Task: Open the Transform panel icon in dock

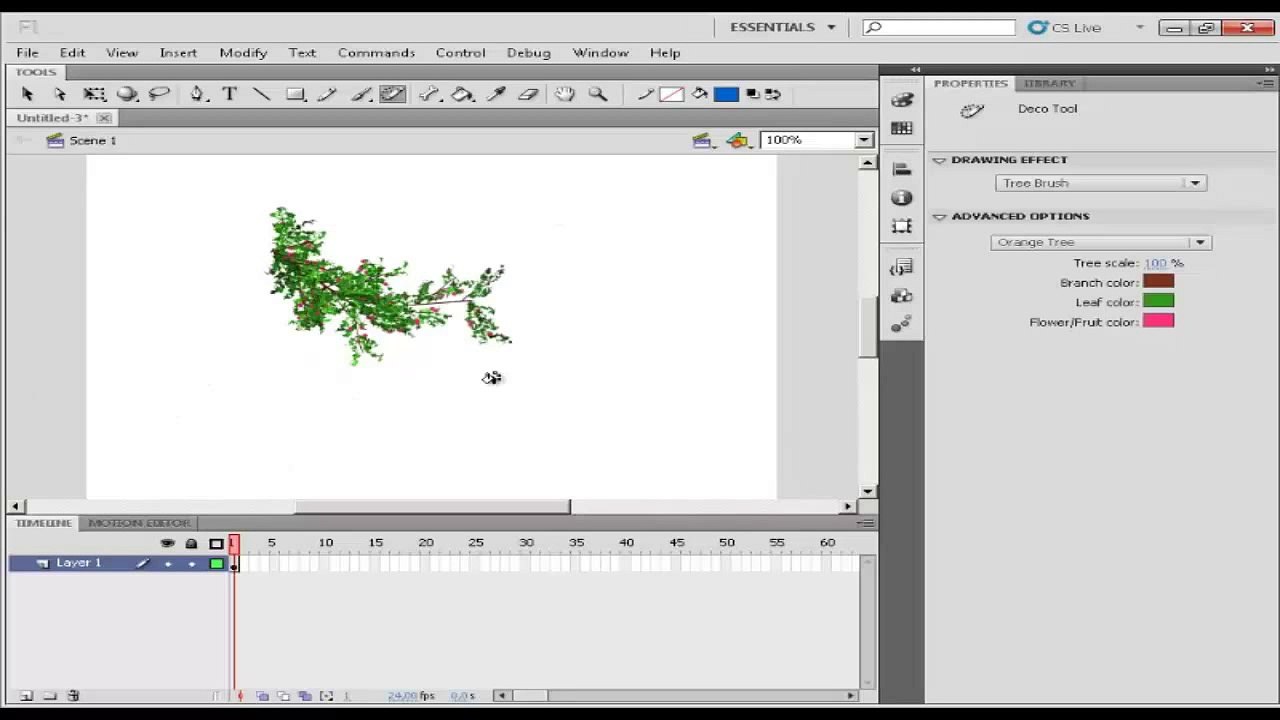Action: pyautogui.click(x=901, y=227)
